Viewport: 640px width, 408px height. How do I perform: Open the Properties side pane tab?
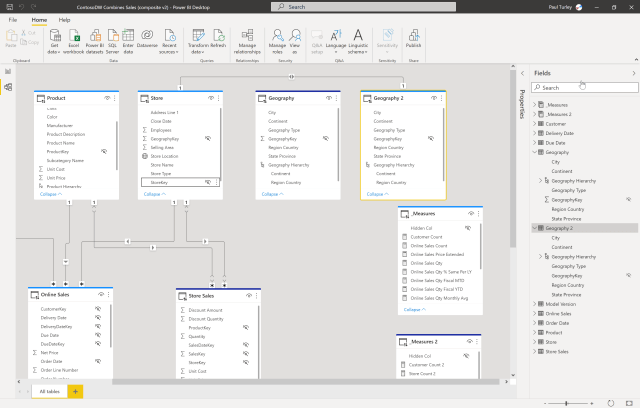pyautogui.click(x=522, y=104)
